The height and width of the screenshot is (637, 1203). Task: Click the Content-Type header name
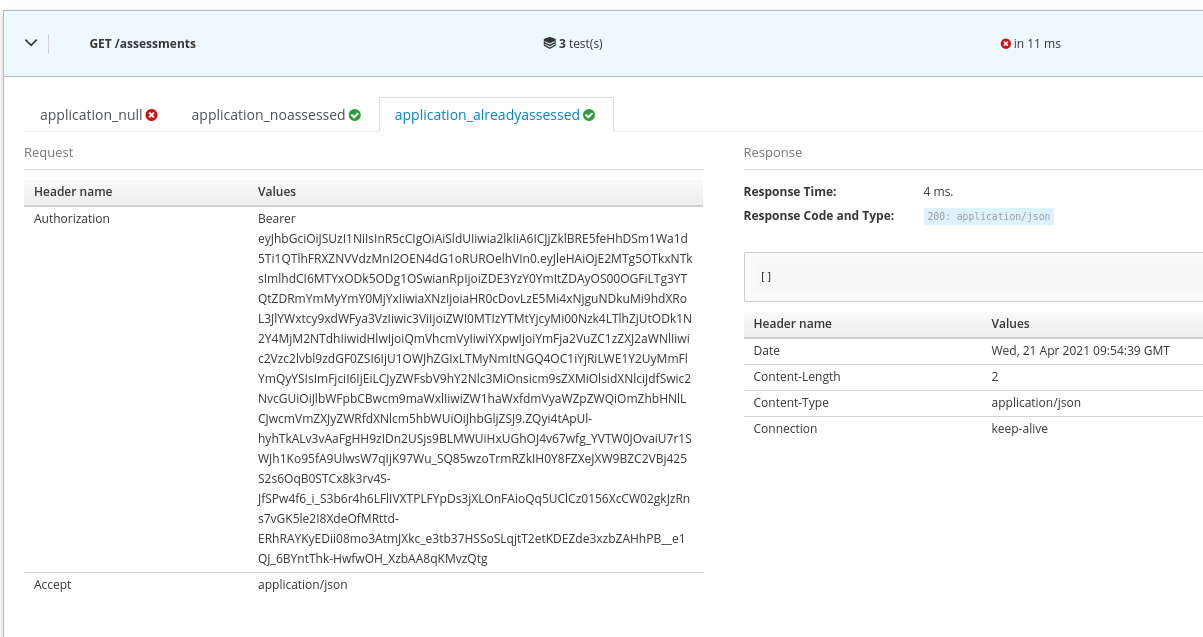point(791,403)
